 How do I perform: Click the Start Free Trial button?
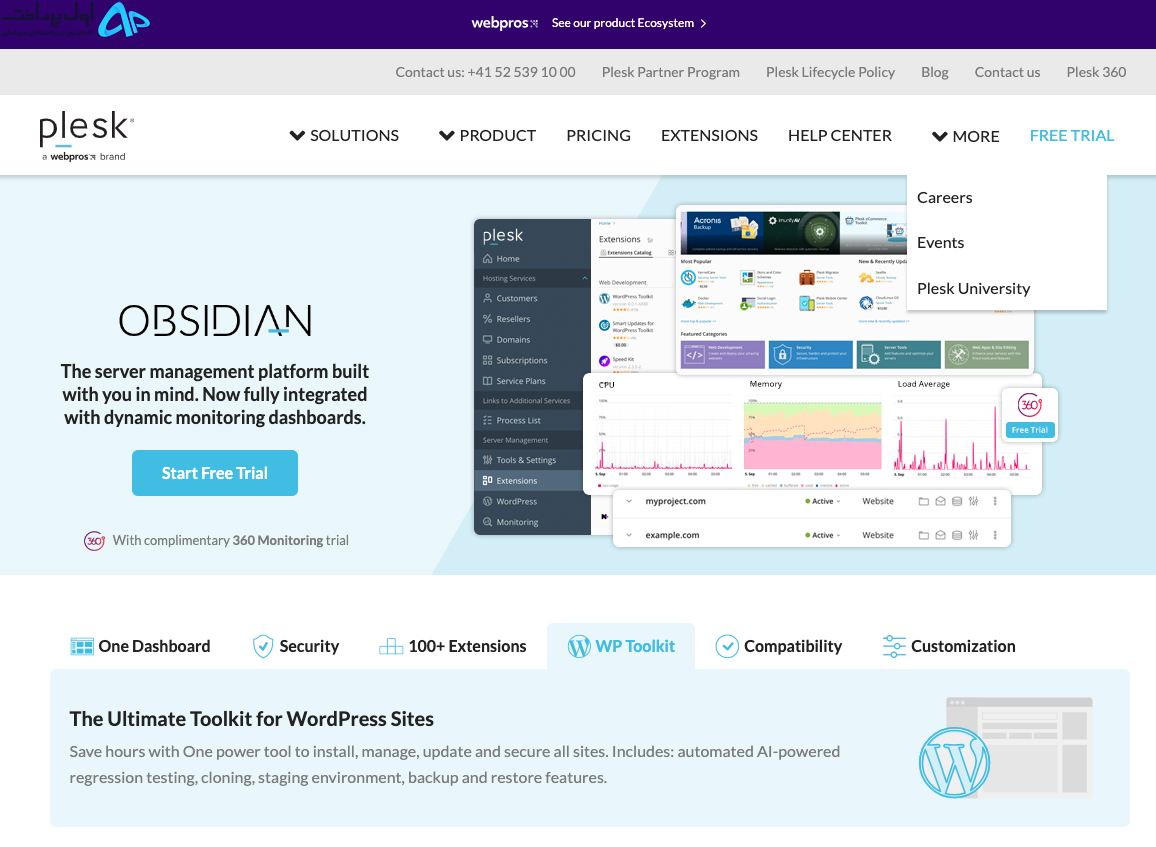(x=215, y=473)
